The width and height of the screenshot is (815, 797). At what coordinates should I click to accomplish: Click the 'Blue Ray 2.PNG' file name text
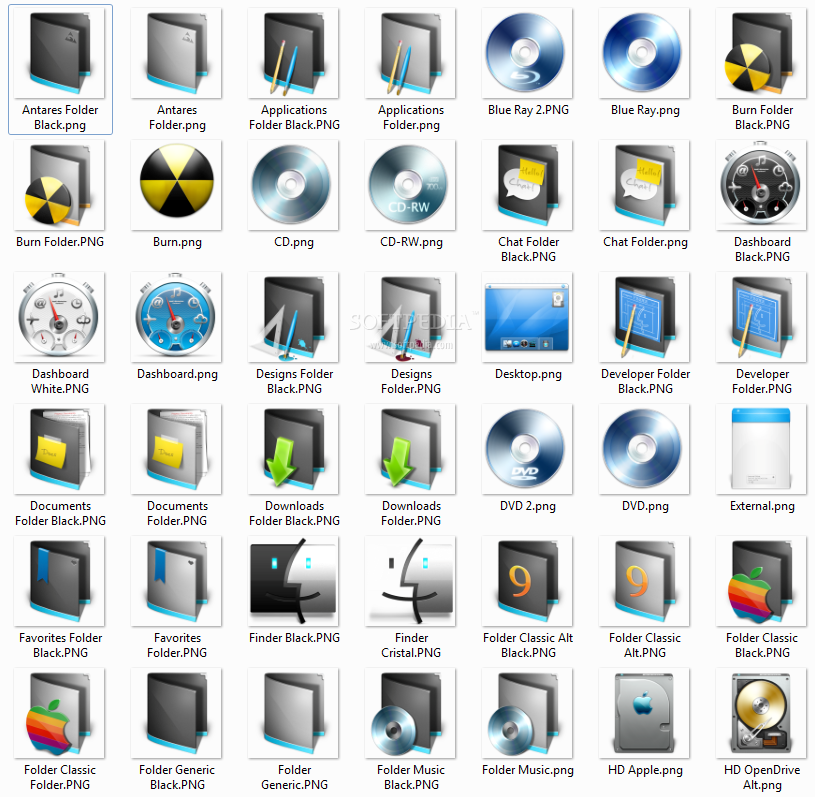click(x=528, y=110)
